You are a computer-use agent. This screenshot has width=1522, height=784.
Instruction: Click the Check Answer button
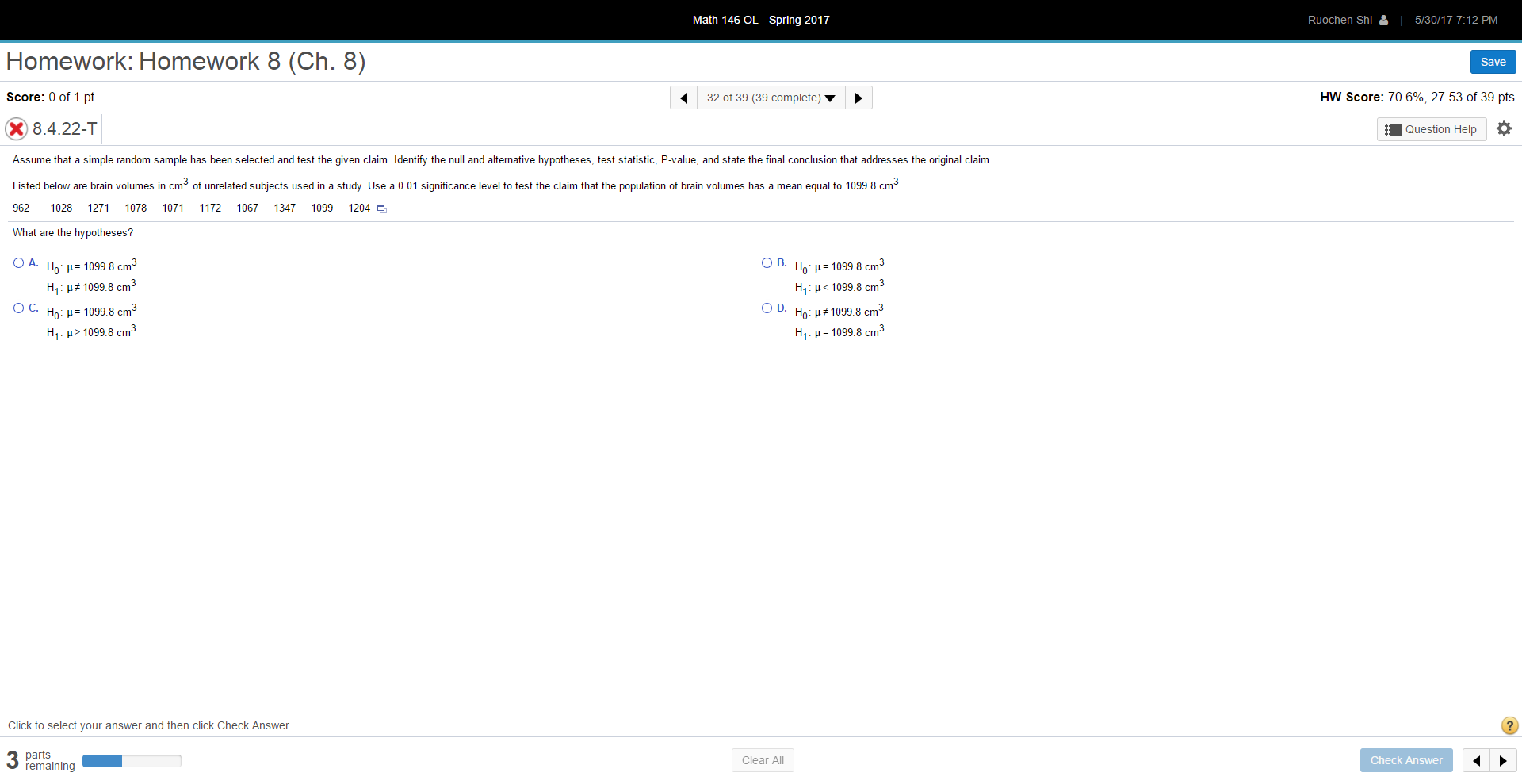pyautogui.click(x=1406, y=760)
